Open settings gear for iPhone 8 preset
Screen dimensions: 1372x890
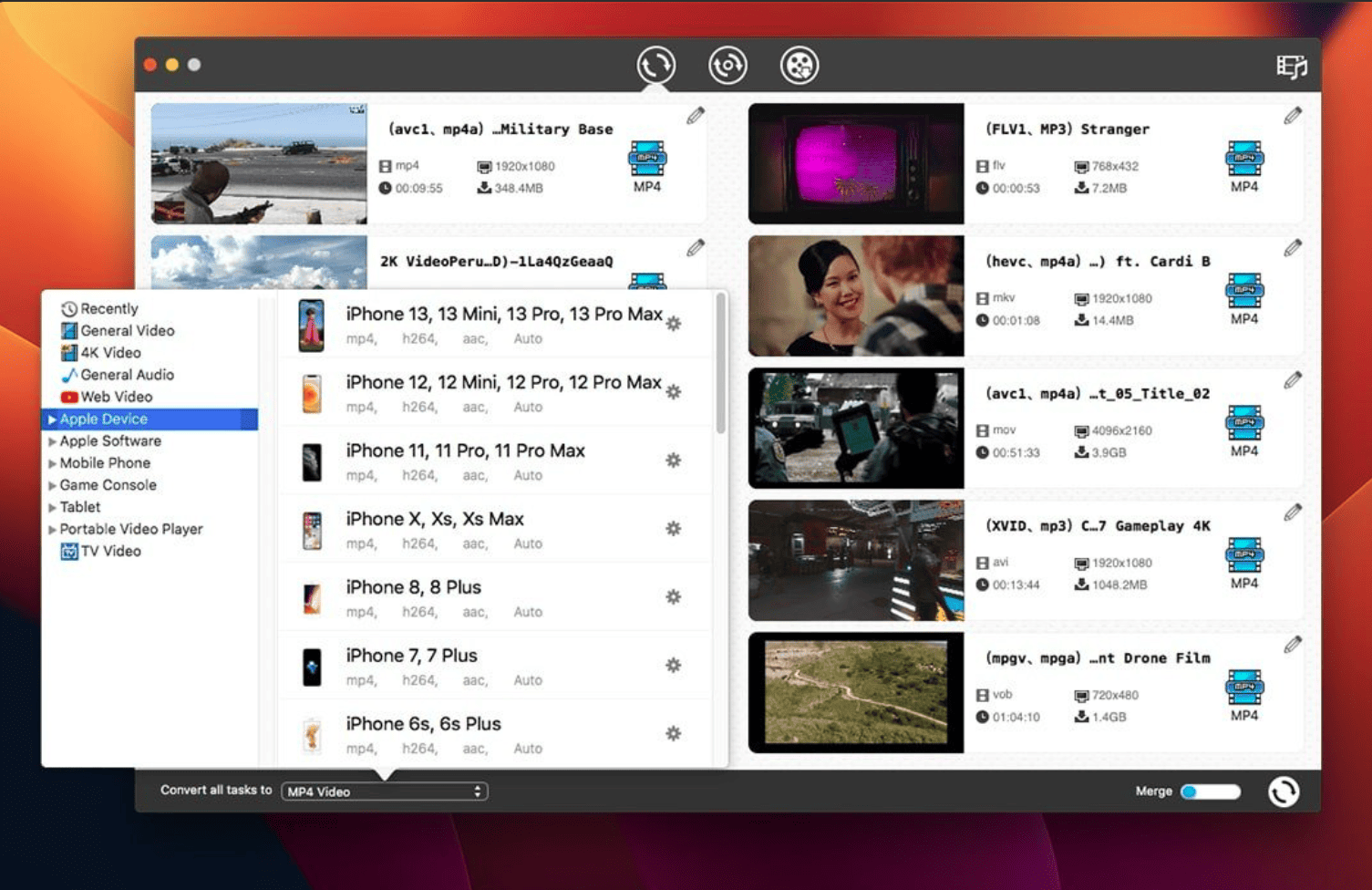(674, 597)
